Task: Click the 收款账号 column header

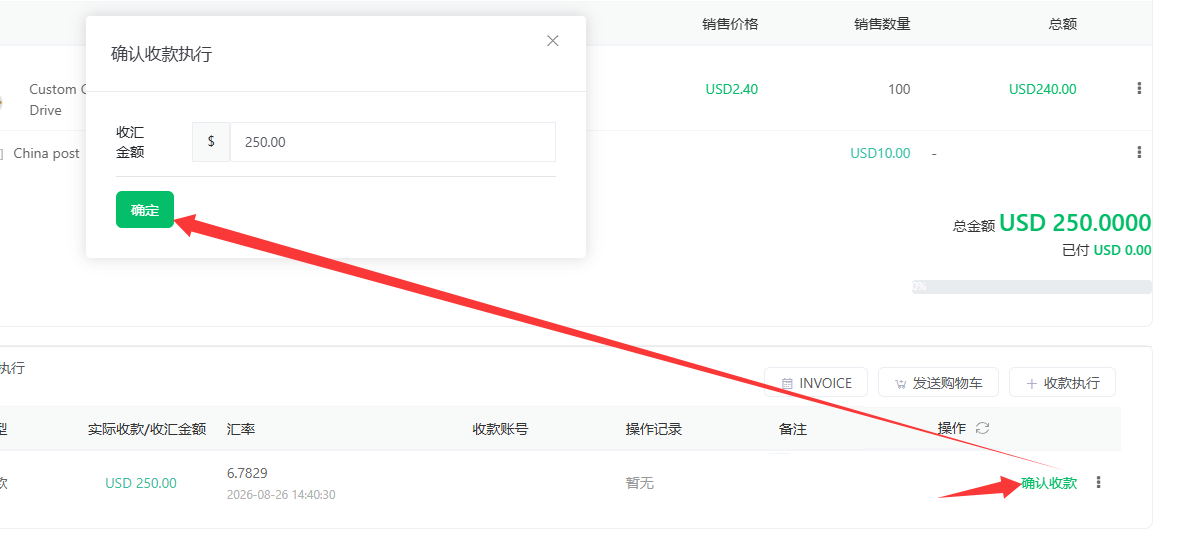Action: click(500, 429)
